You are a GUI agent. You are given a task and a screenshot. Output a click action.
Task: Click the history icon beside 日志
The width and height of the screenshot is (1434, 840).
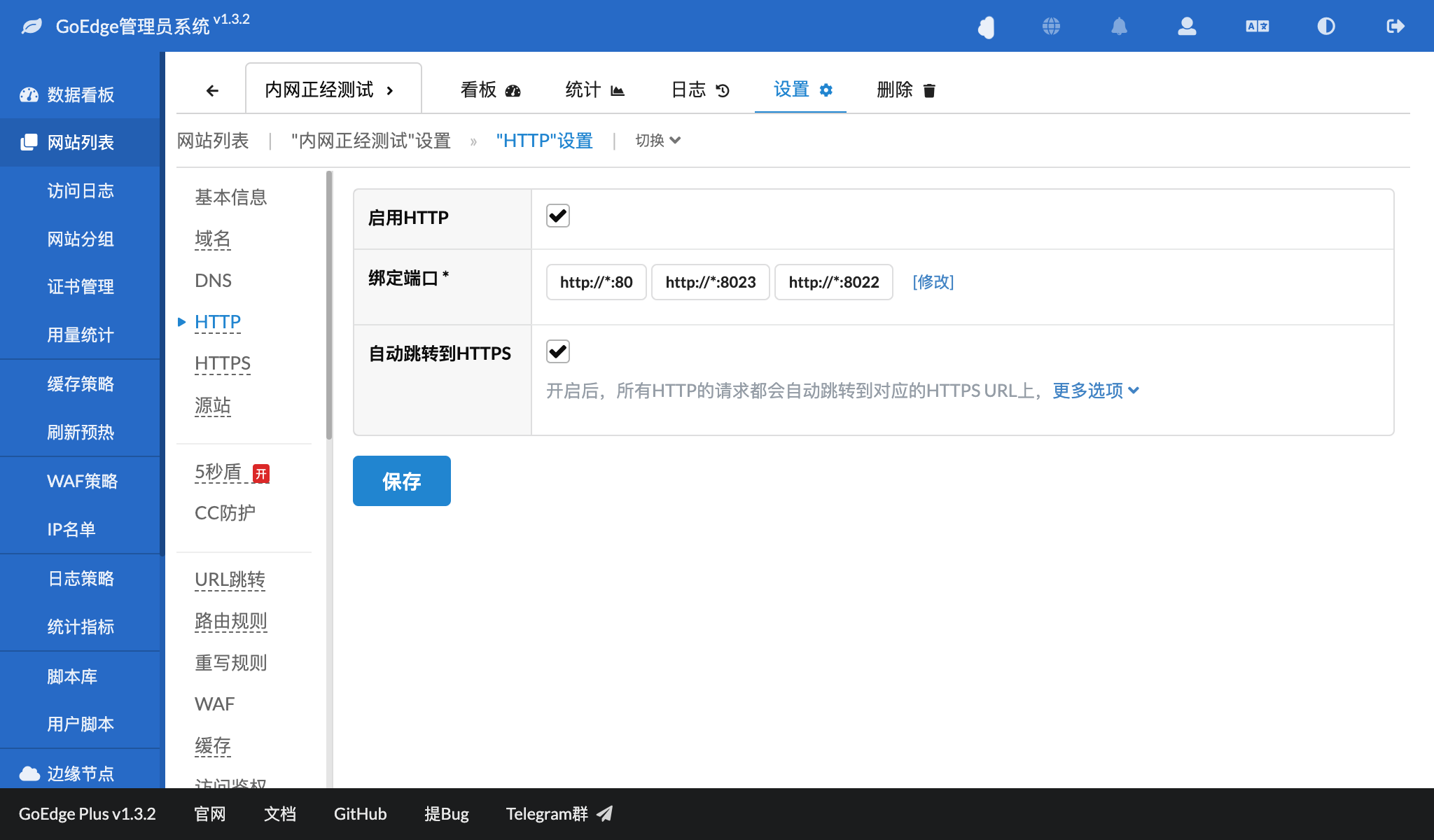tap(723, 90)
